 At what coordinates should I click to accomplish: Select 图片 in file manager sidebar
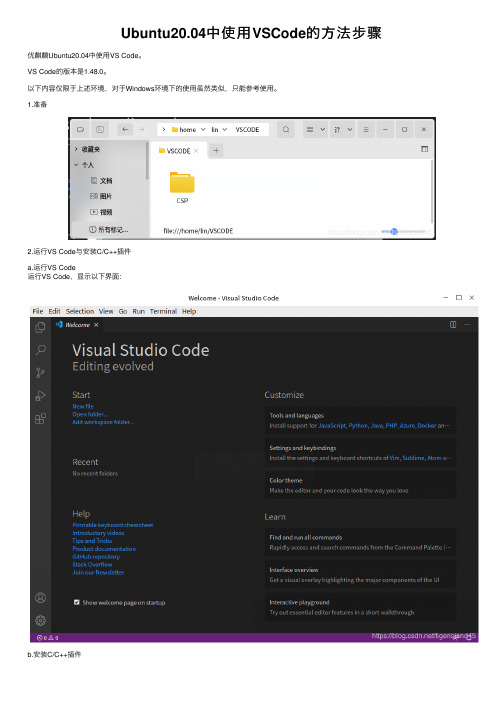(x=101, y=196)
